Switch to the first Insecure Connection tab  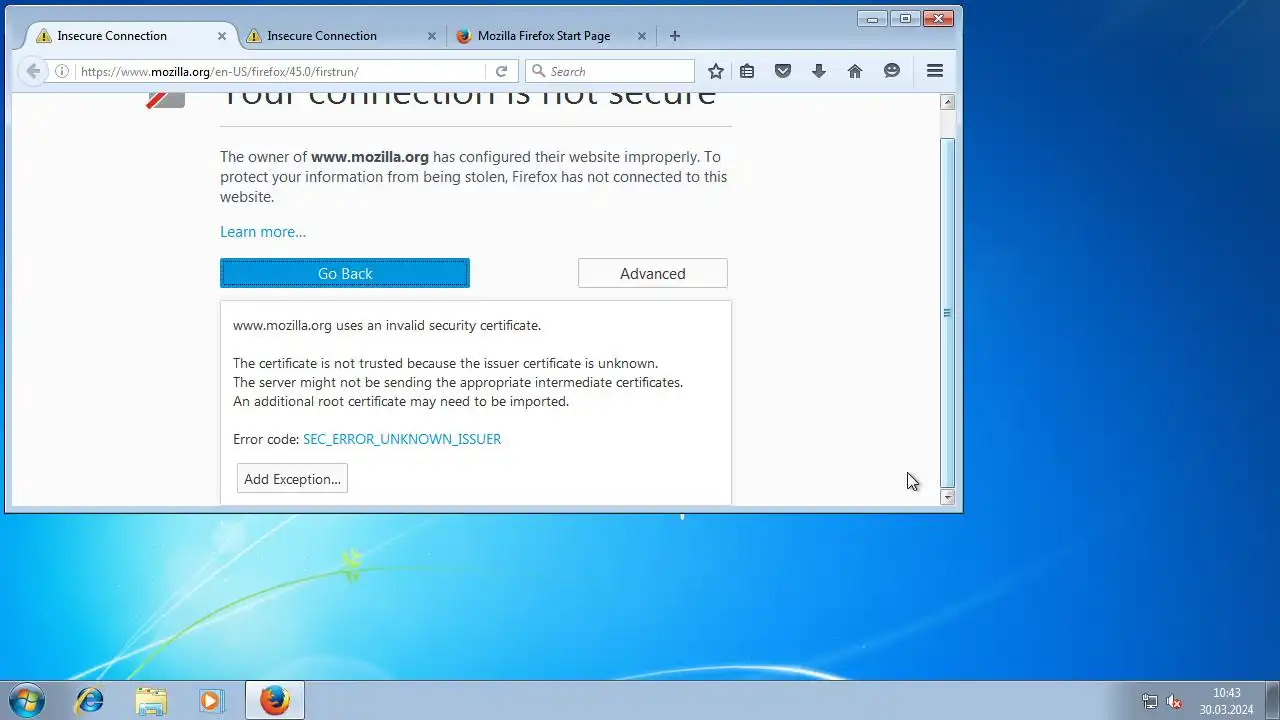click(x=131, y=35)
